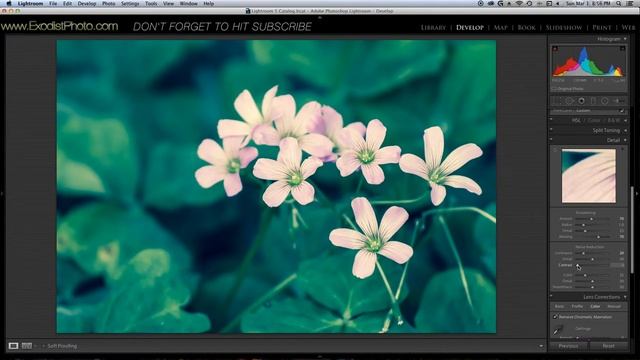Collapse the Histogram panel

pos(625,39)
